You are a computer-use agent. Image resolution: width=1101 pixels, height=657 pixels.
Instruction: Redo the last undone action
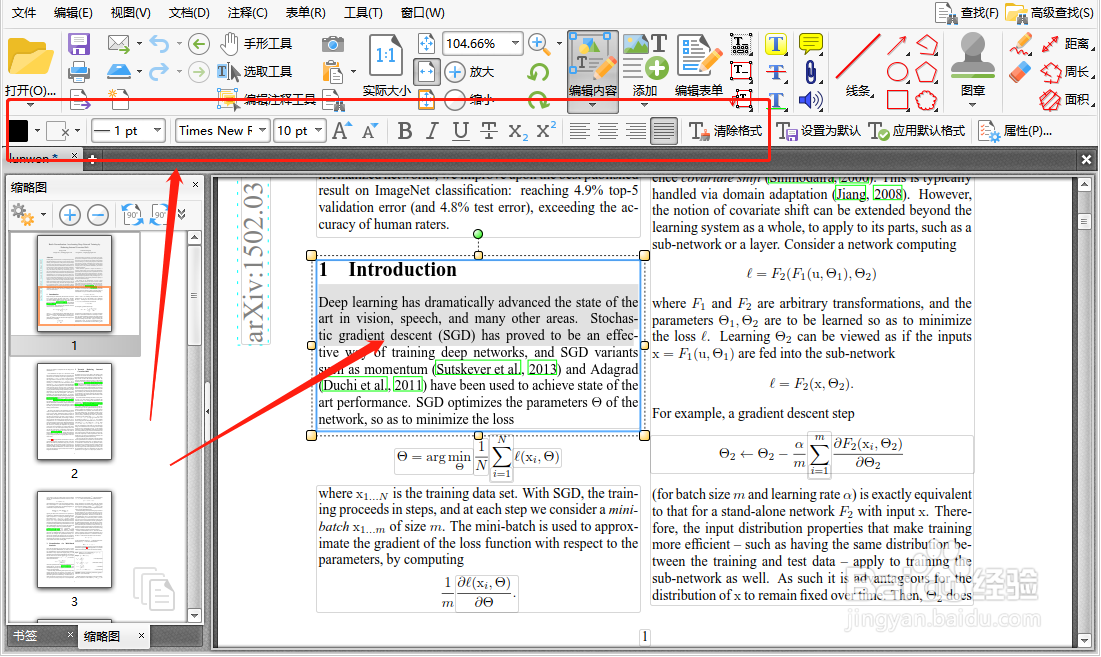pos(159,70)
